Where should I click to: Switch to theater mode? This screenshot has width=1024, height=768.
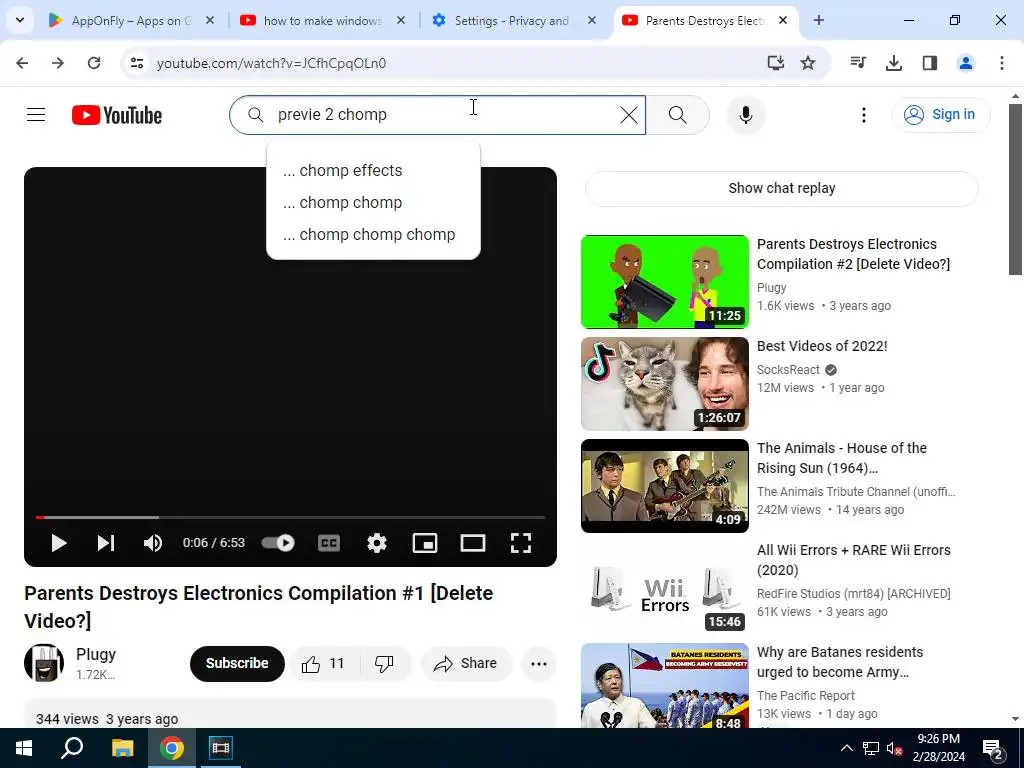tap(473, 543)
